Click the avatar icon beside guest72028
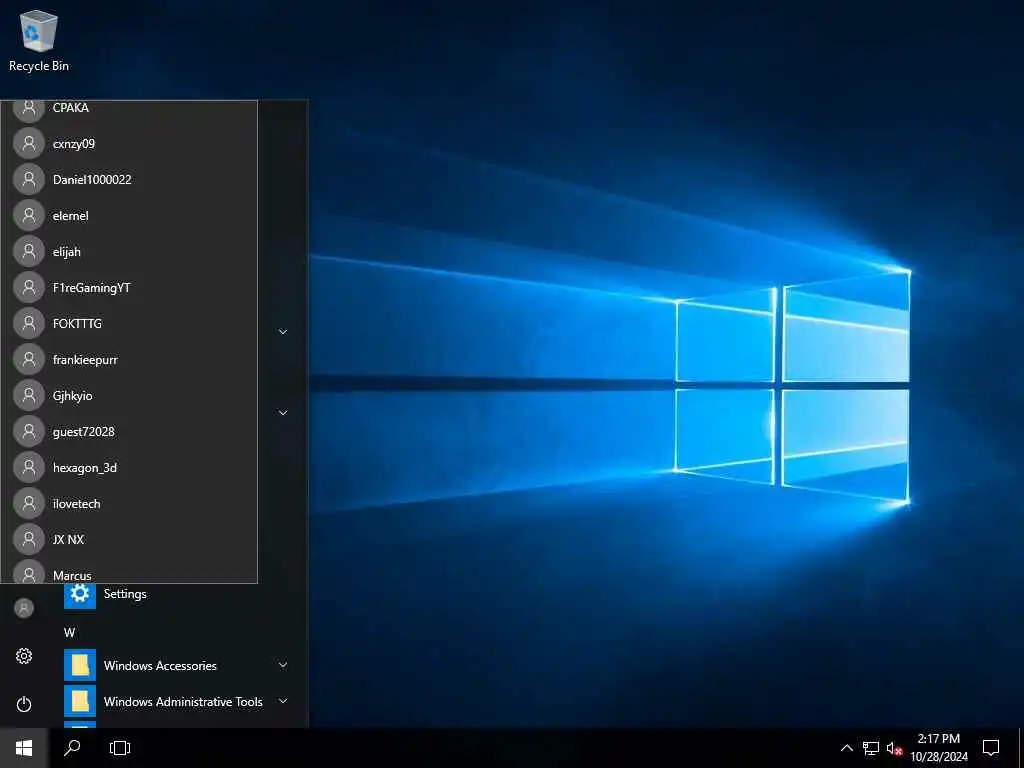Viewport: 1024px width, 768px height. point(29,431)
